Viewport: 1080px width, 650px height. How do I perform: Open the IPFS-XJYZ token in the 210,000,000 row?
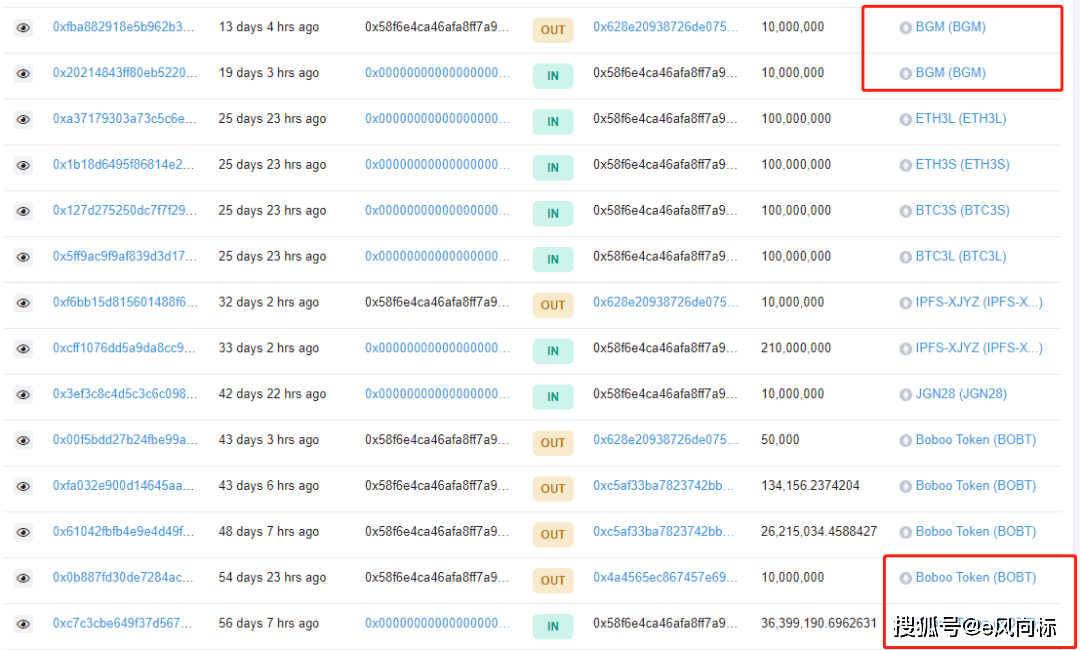[x=979, y=348]
